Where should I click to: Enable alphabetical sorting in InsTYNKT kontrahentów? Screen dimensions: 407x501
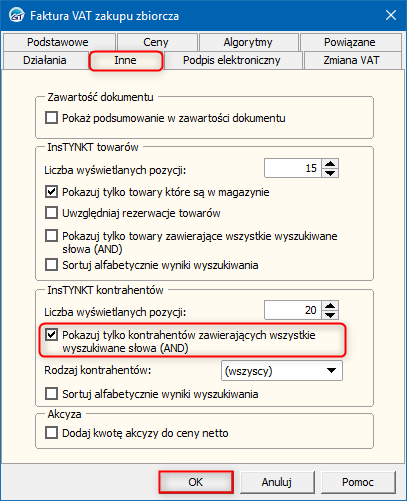(x=51, y=394)
